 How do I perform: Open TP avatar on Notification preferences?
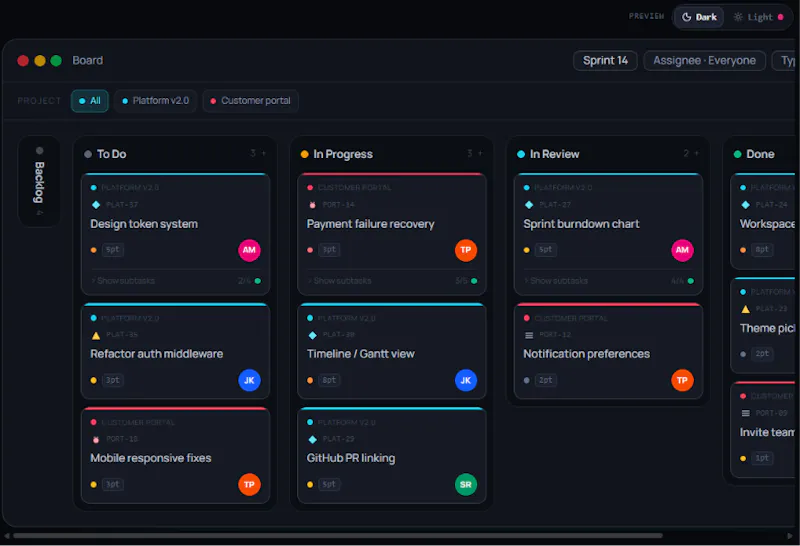(682, 380)
